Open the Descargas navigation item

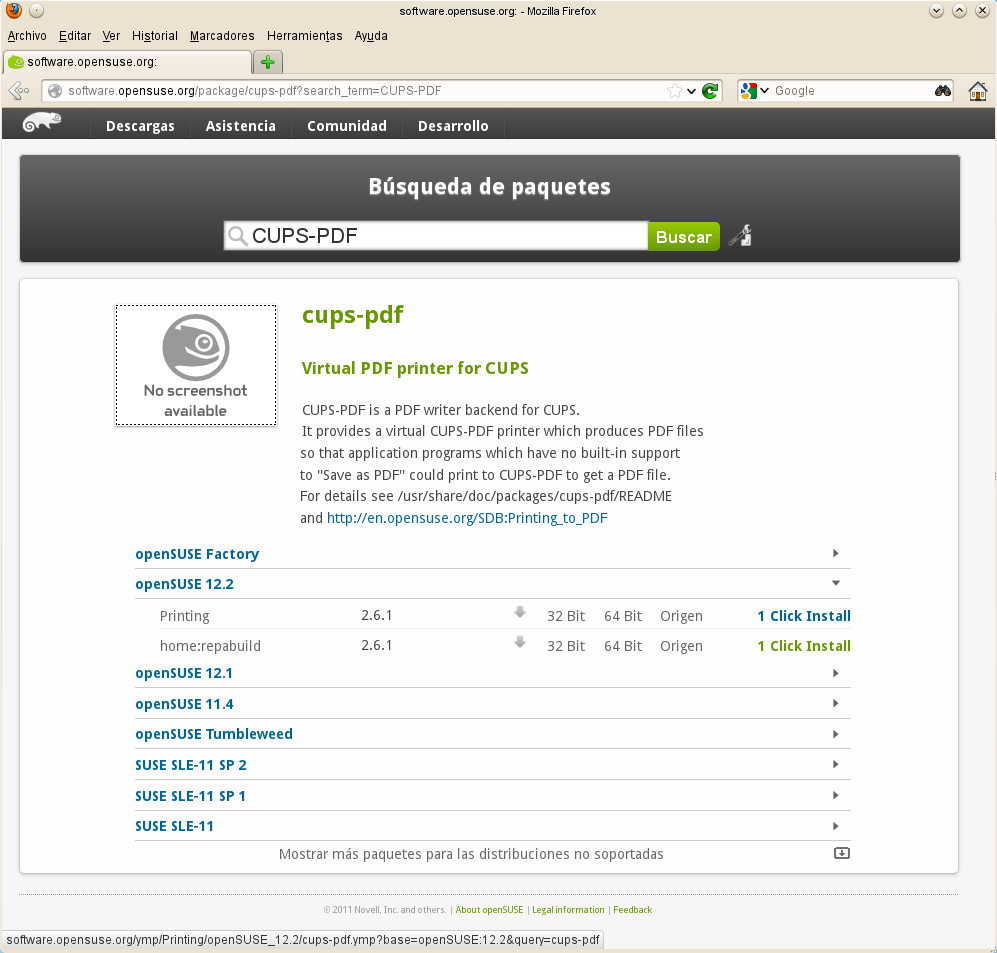140,126
